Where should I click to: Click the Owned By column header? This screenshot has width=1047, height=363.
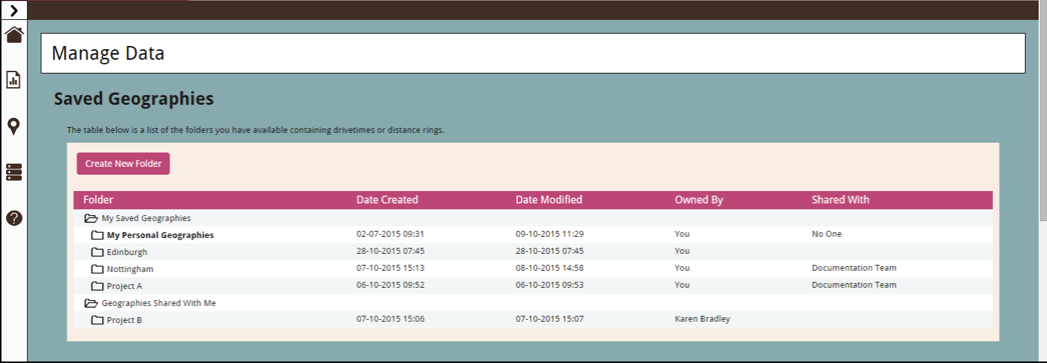(699, 200)
